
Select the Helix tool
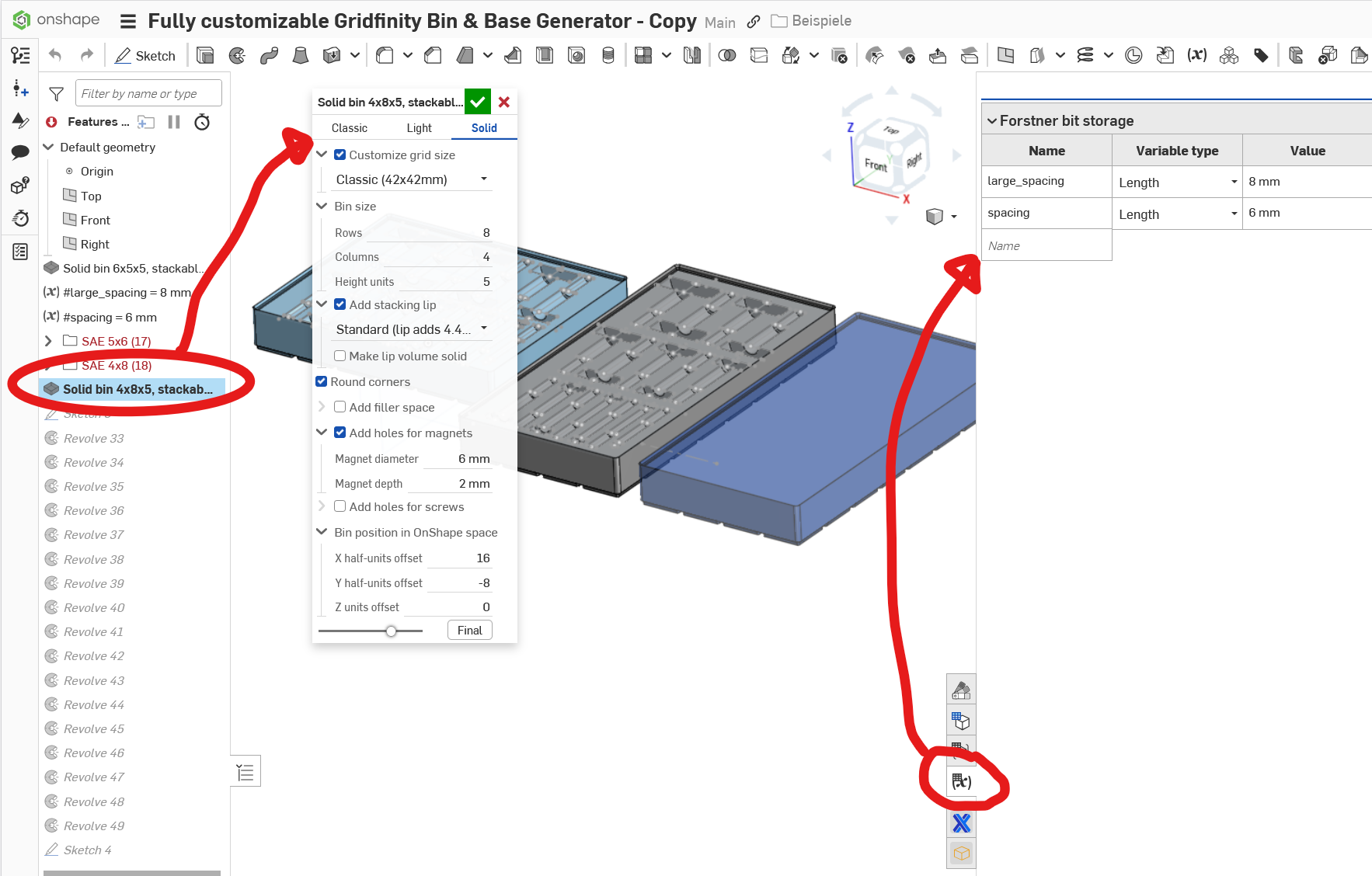(1085, 55)
